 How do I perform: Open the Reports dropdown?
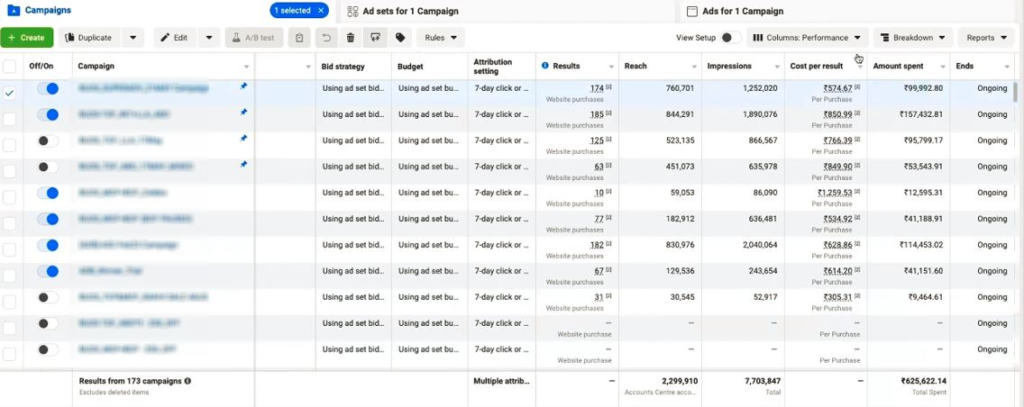tap(986, 38)
